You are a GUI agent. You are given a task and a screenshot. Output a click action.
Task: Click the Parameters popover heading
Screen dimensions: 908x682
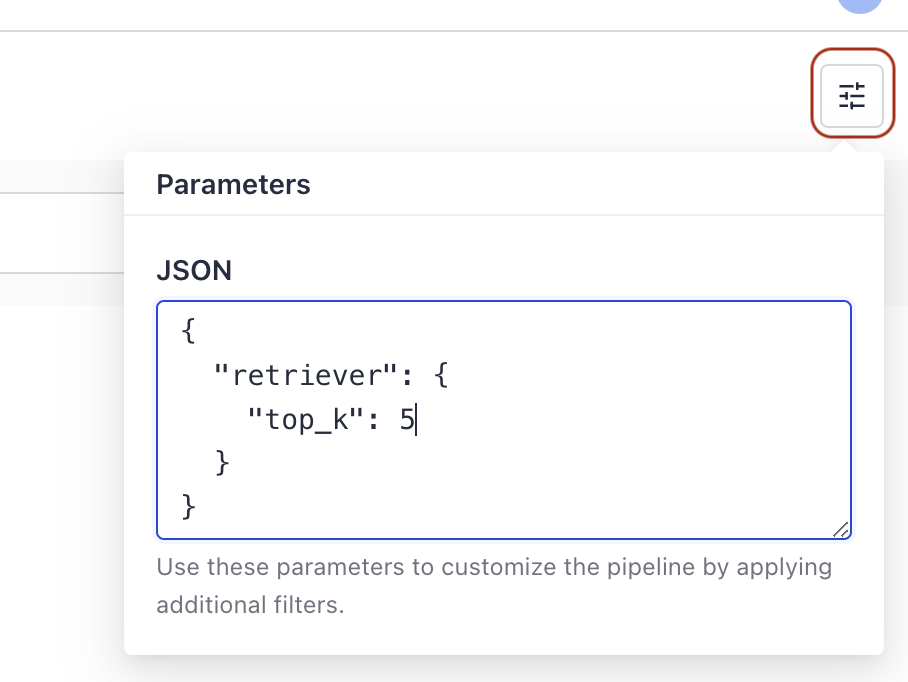click(233, 185)
